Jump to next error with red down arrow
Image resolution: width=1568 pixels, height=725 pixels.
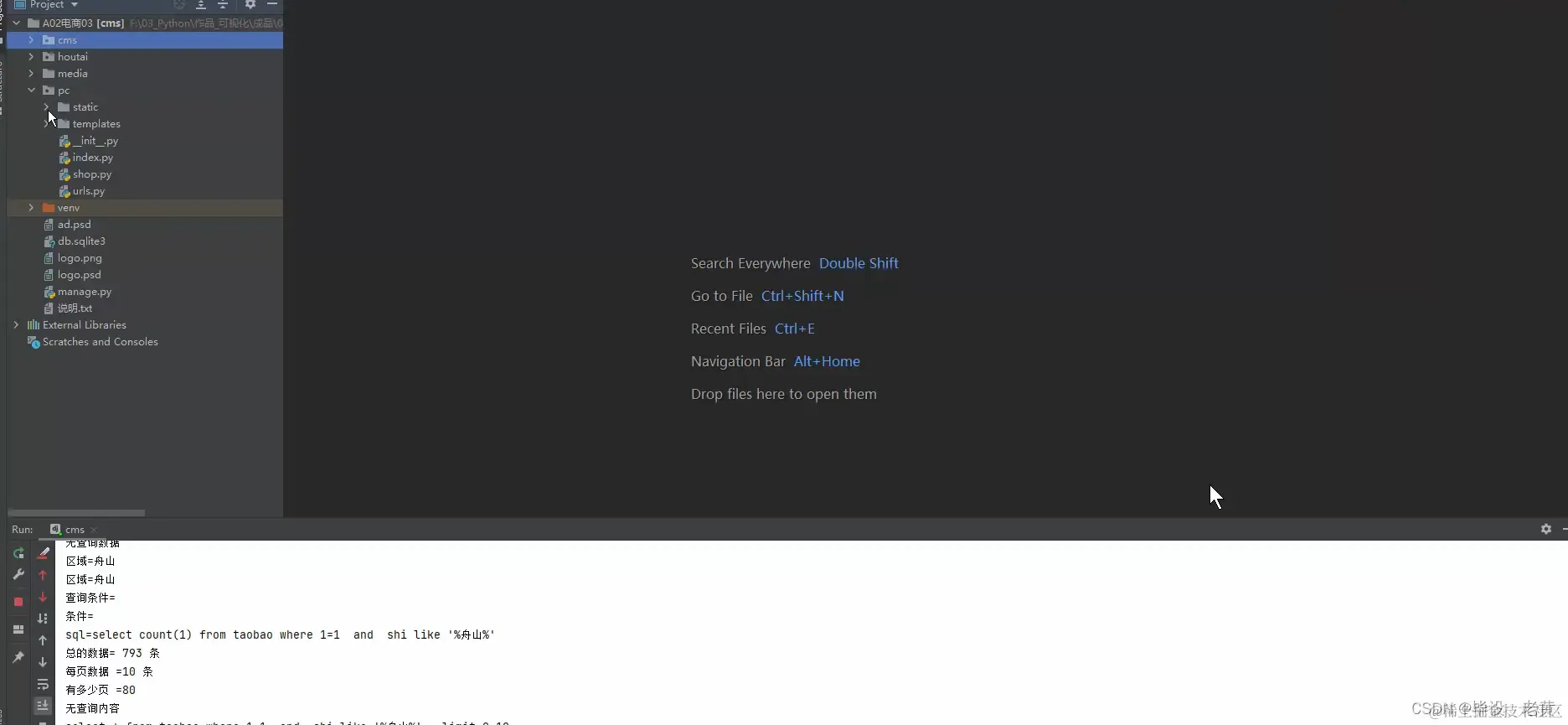pos(43,597)
